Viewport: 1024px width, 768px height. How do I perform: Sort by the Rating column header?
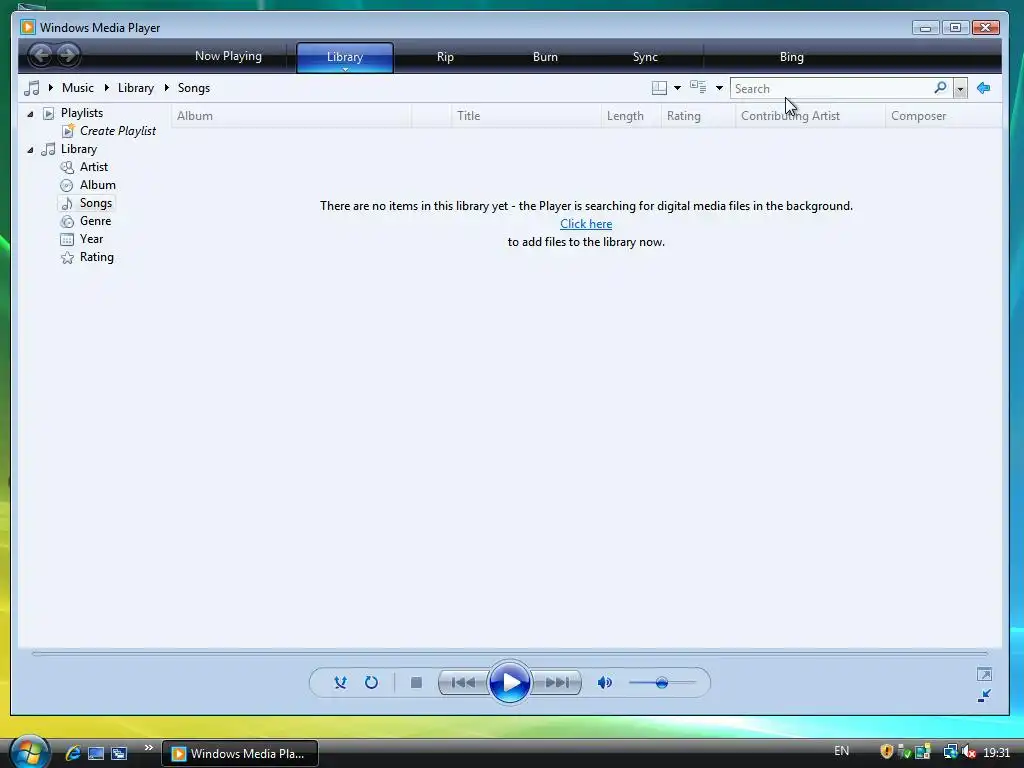pyautogui.click(x=698, y=116)
